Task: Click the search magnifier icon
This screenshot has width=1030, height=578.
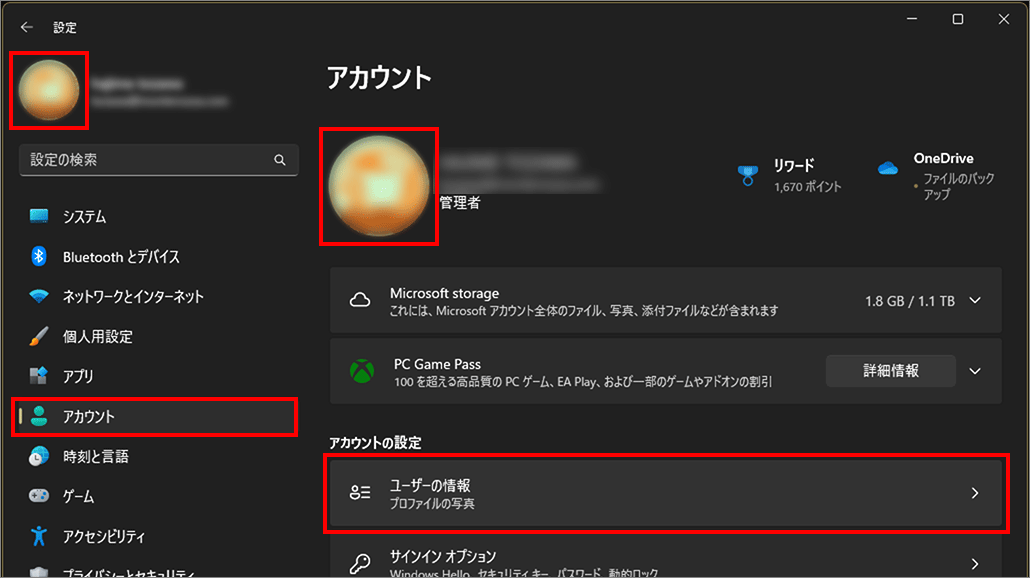Action: (280, 160)
